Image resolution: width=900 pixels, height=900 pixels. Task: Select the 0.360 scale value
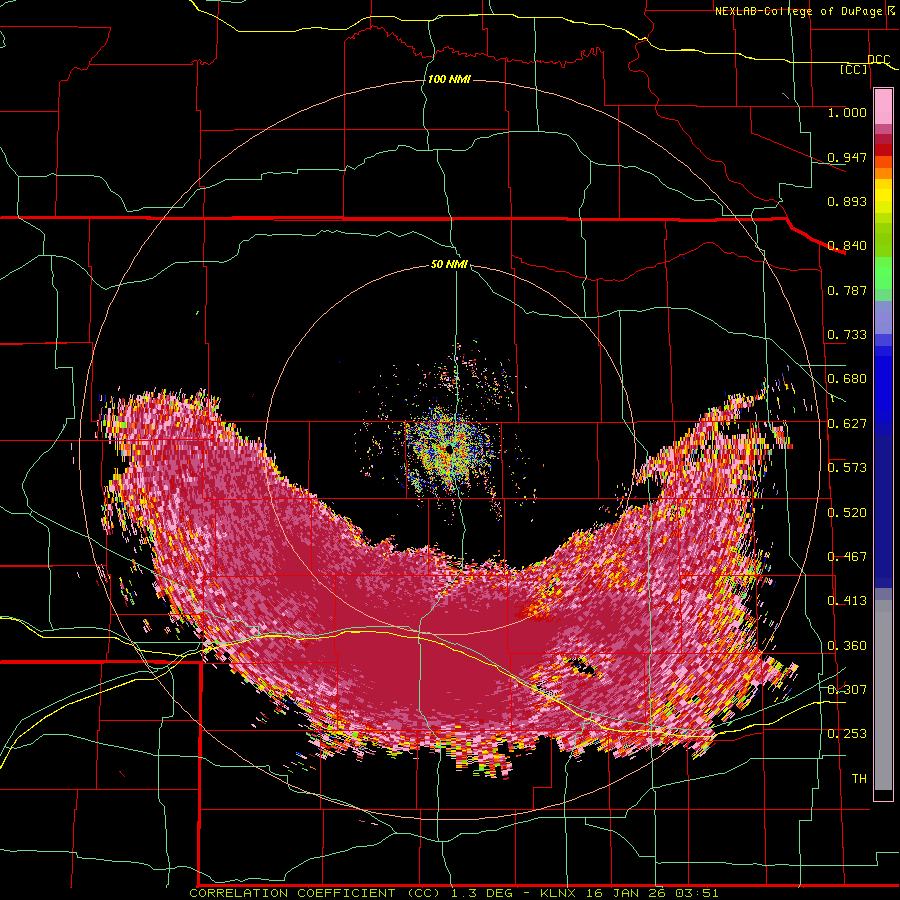(x=847, y=646)
